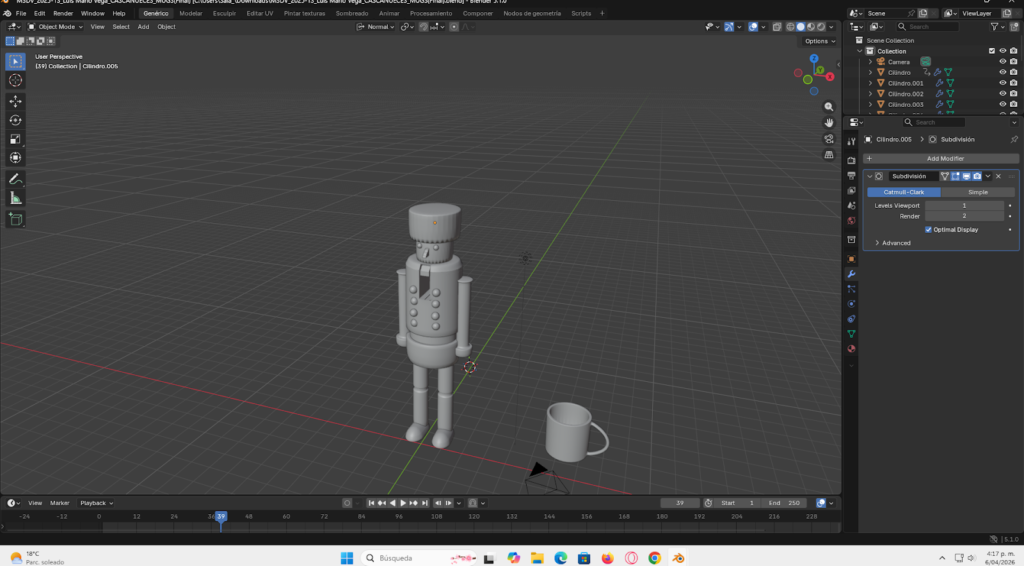This screenshot has width=1024, height=566.
Task: Click the Levels Viewport value field
Action: 964,205
